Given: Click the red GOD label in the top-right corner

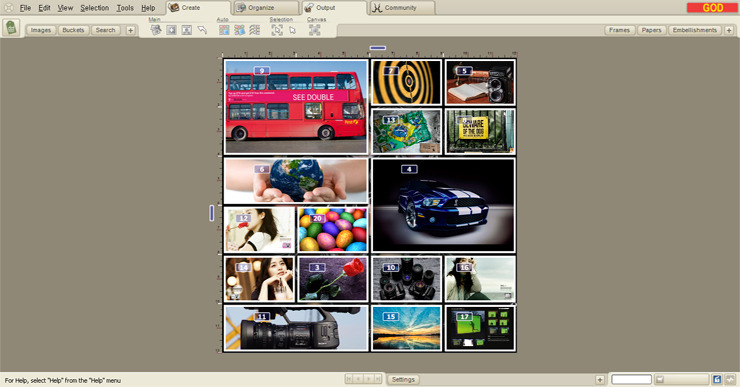Looking at the screenshot, I should point(712,8).
